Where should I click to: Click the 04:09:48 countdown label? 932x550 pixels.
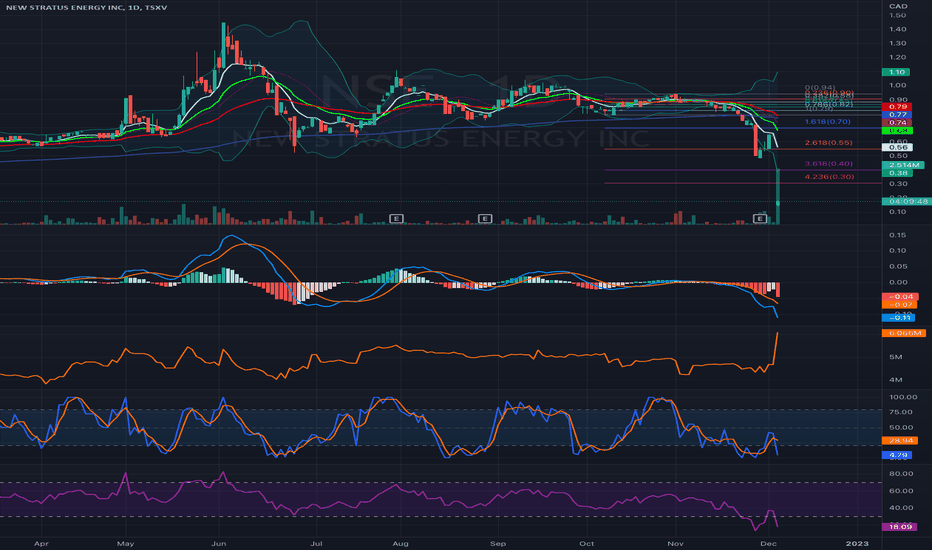(906, 202)
